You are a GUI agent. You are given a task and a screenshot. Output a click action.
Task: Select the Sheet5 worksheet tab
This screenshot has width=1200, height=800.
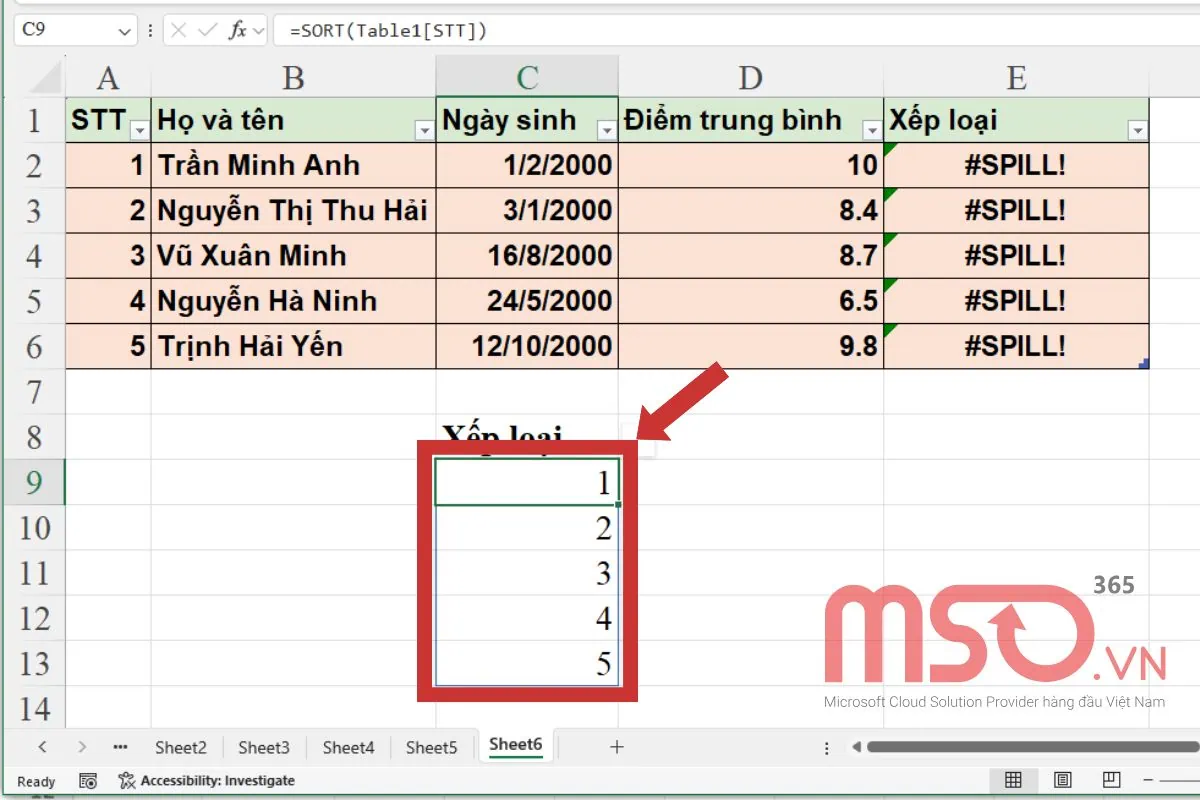[431, 746]
